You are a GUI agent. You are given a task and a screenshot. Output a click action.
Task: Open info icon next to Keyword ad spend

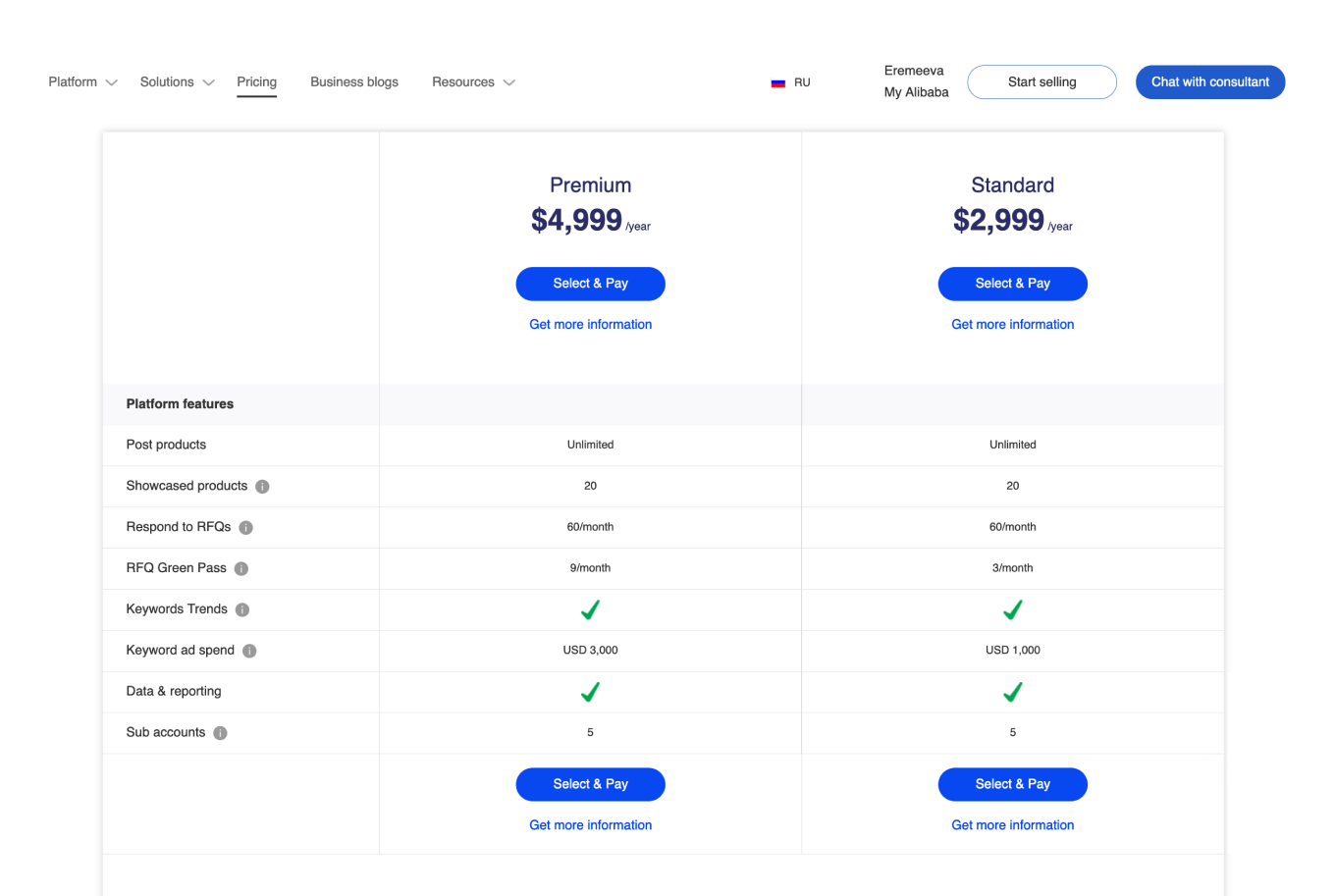click(x=249, y=652)
